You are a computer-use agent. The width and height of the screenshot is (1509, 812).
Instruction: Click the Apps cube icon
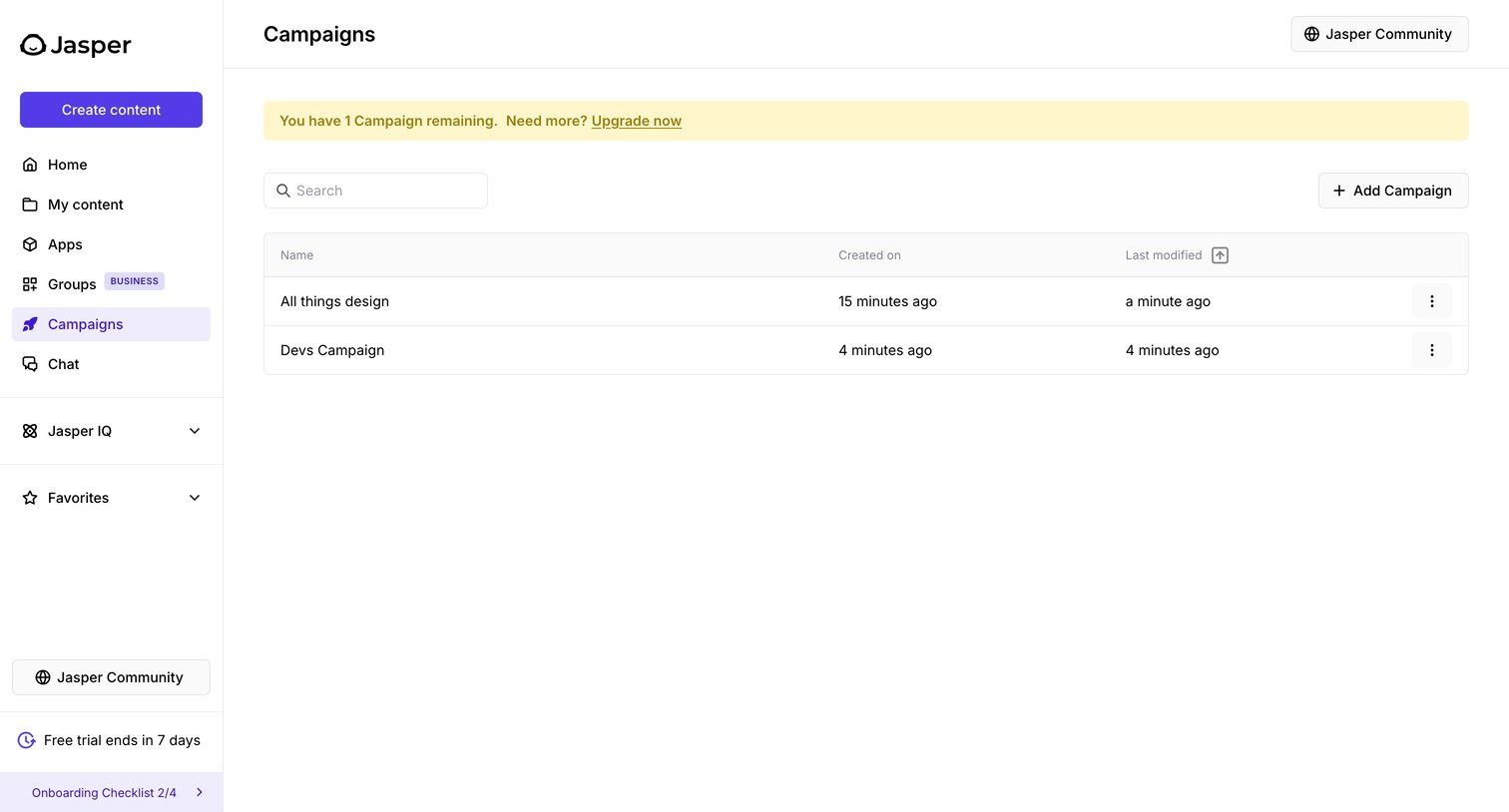(x=30, y=244)
